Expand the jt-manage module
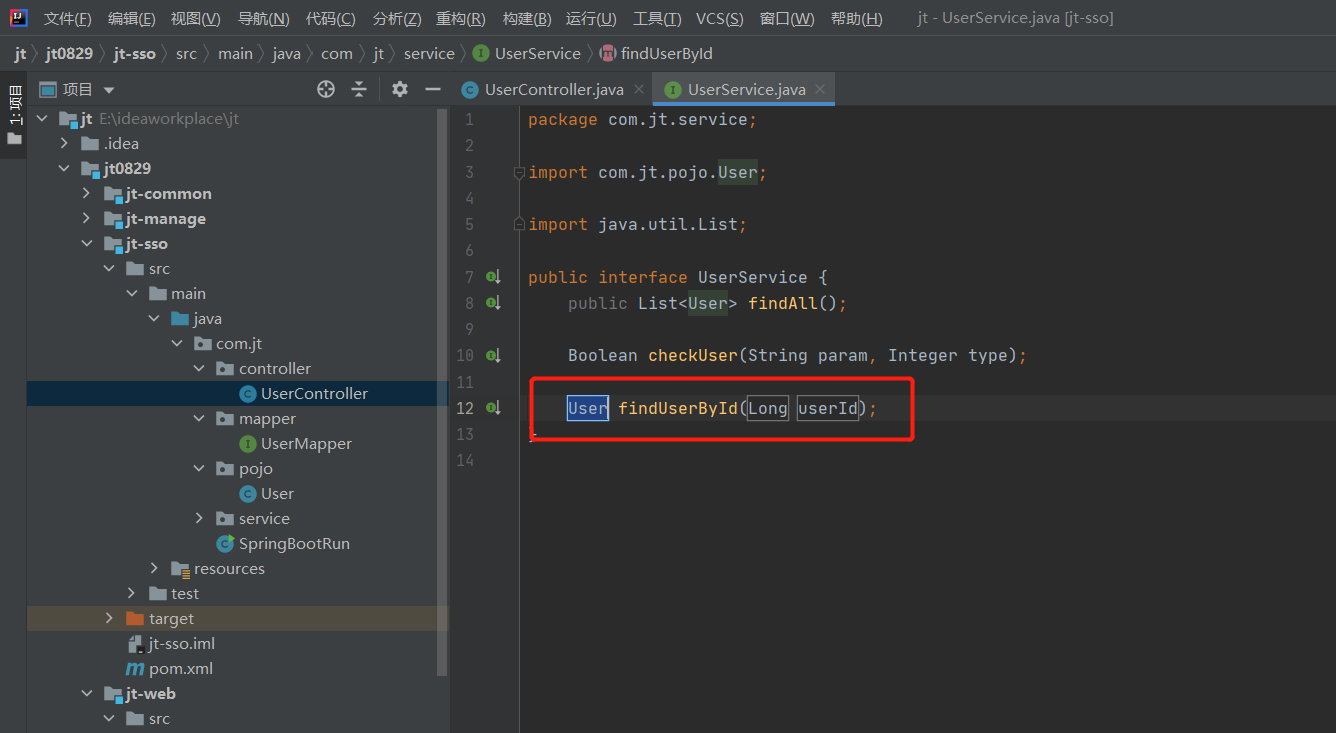 point(87,219)
